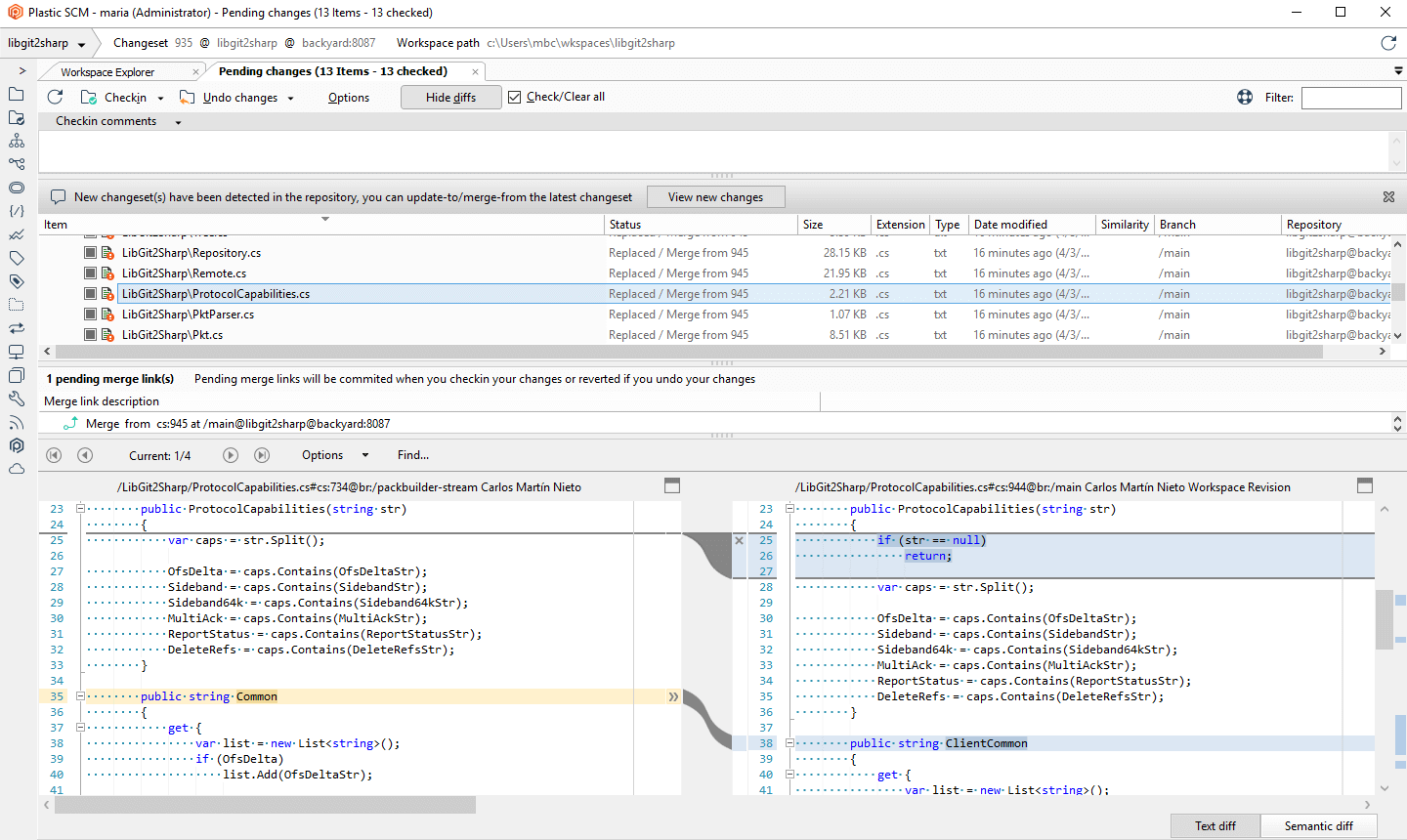The image size is (1407, 840).
Task: Toggle checkbox for Pkt.cs
Action: pos(90,335)
